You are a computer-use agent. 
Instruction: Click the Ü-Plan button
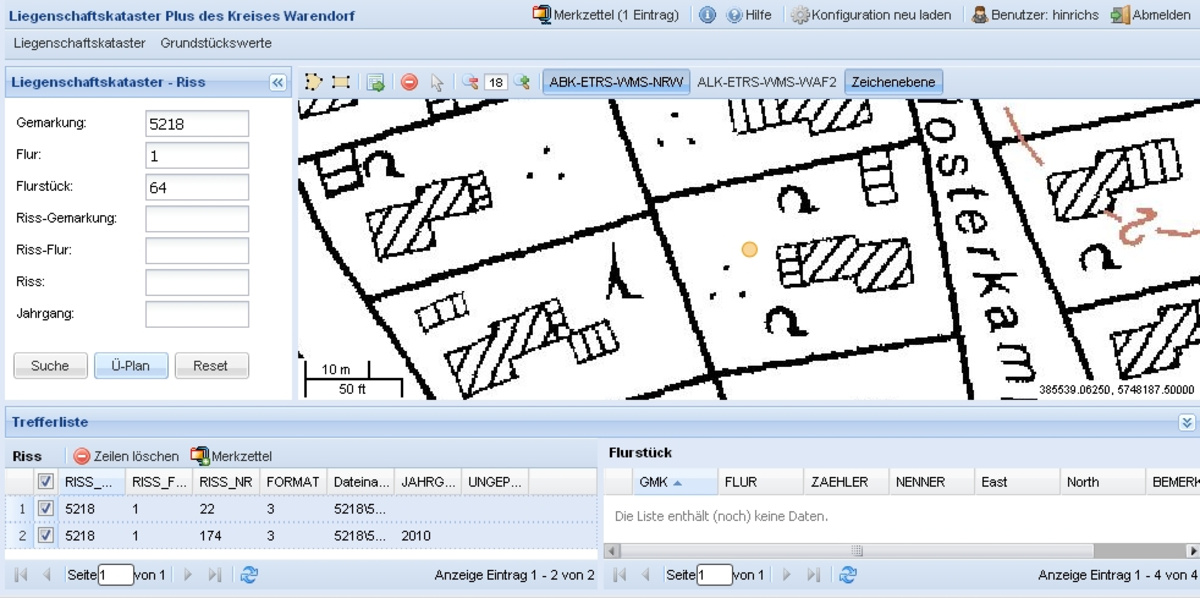pos(131,366)
